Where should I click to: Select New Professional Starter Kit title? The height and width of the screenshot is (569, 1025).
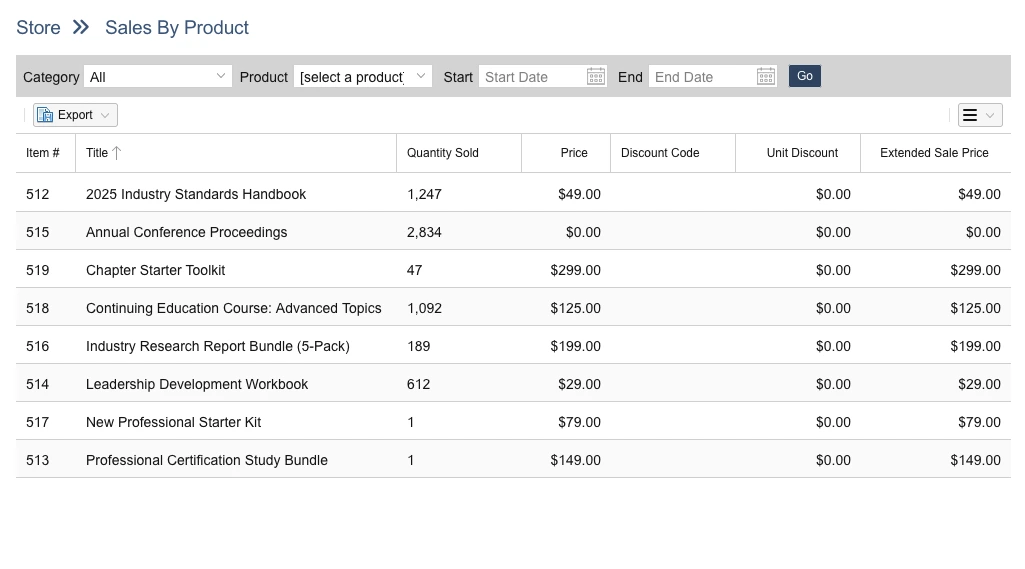173,422
